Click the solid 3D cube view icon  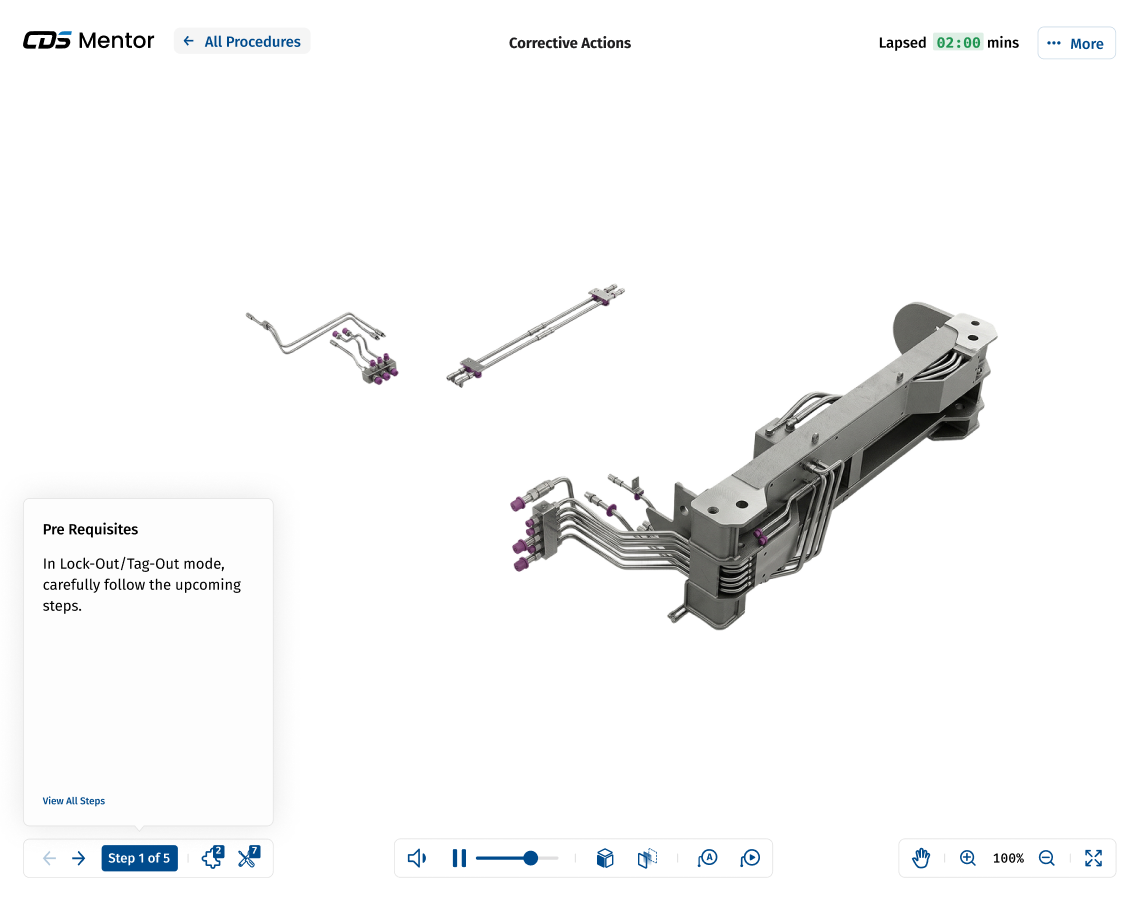pyautogui.click(x=605, y=858)
